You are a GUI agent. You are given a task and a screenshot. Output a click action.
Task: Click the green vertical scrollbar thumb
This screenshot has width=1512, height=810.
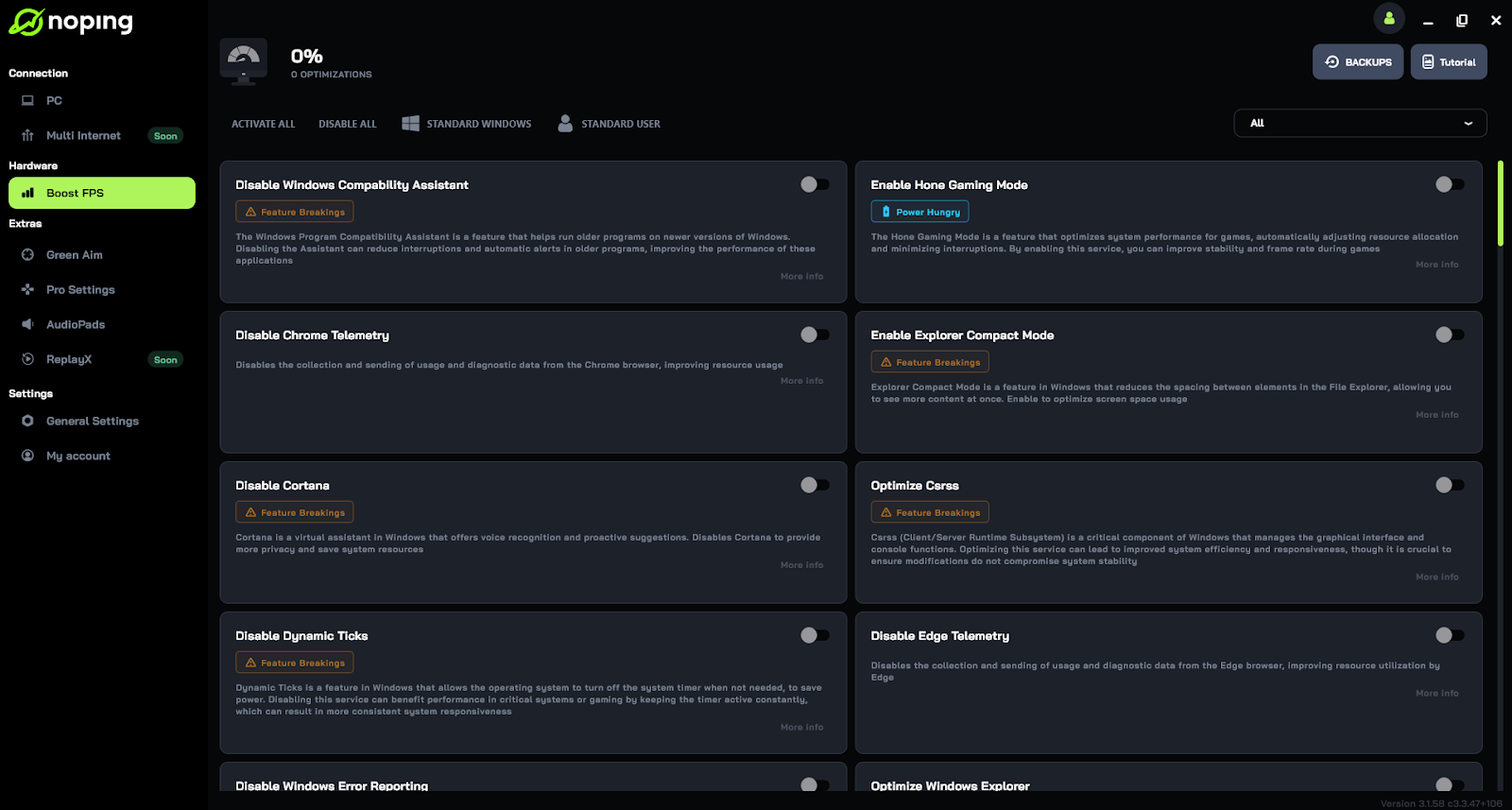click(1500, 203)
